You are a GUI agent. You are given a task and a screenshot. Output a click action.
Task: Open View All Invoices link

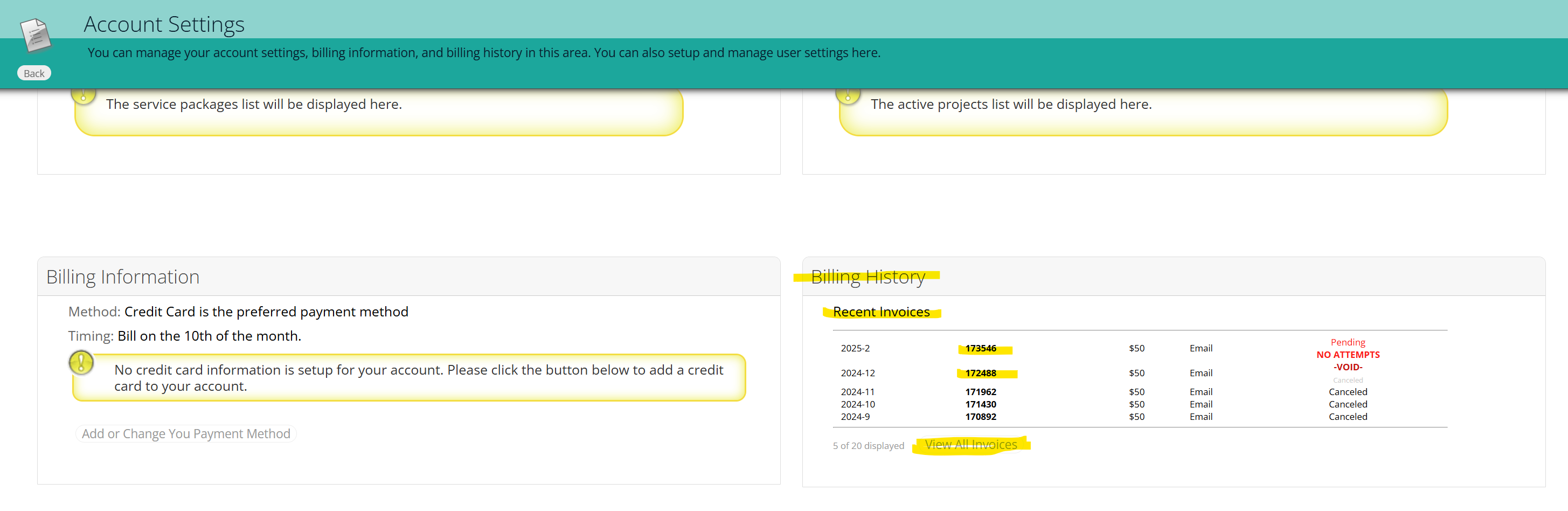point(971,445)
